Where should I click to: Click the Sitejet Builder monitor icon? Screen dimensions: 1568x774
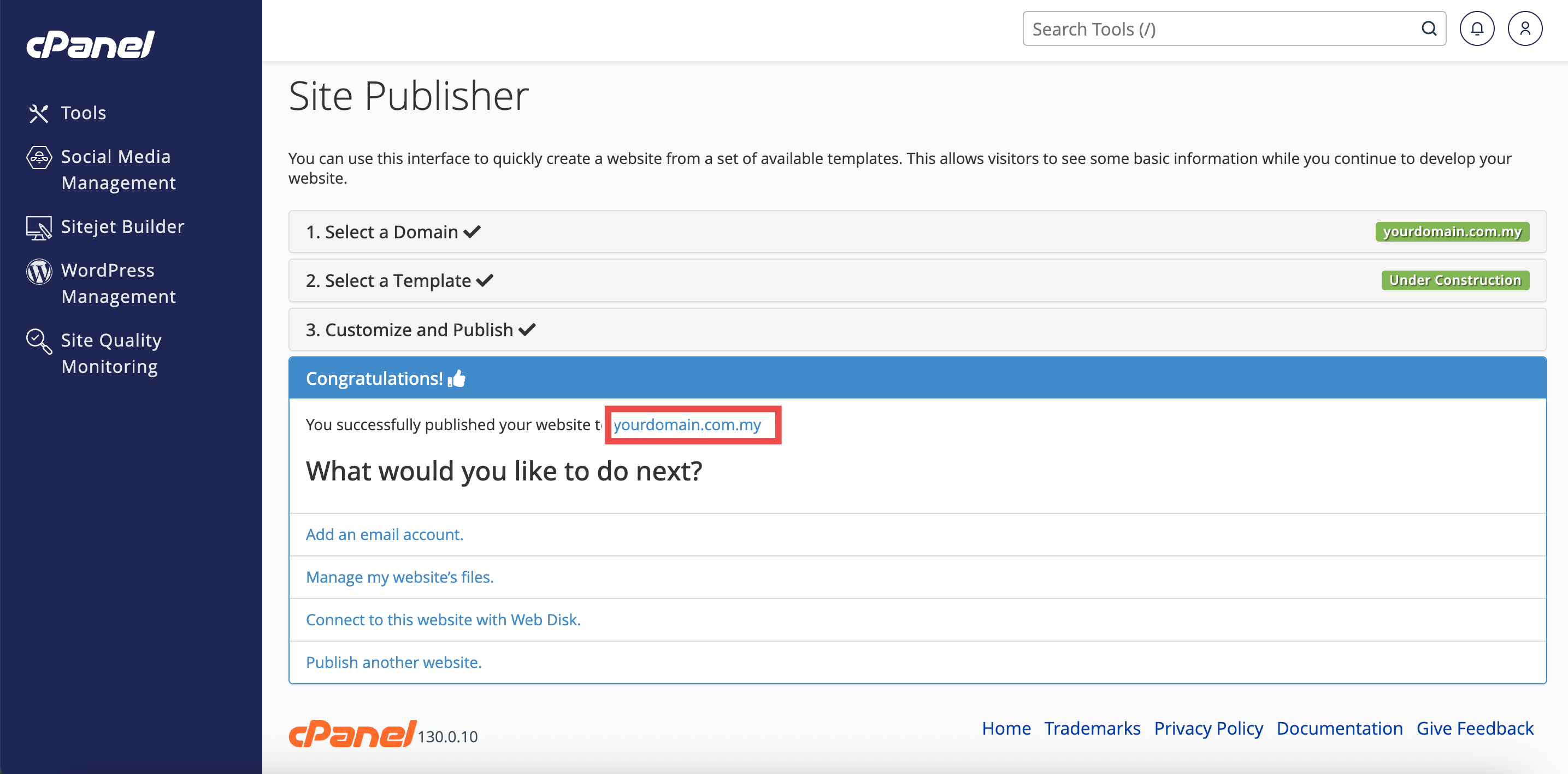pyautogui.click(x=39, y=228)
